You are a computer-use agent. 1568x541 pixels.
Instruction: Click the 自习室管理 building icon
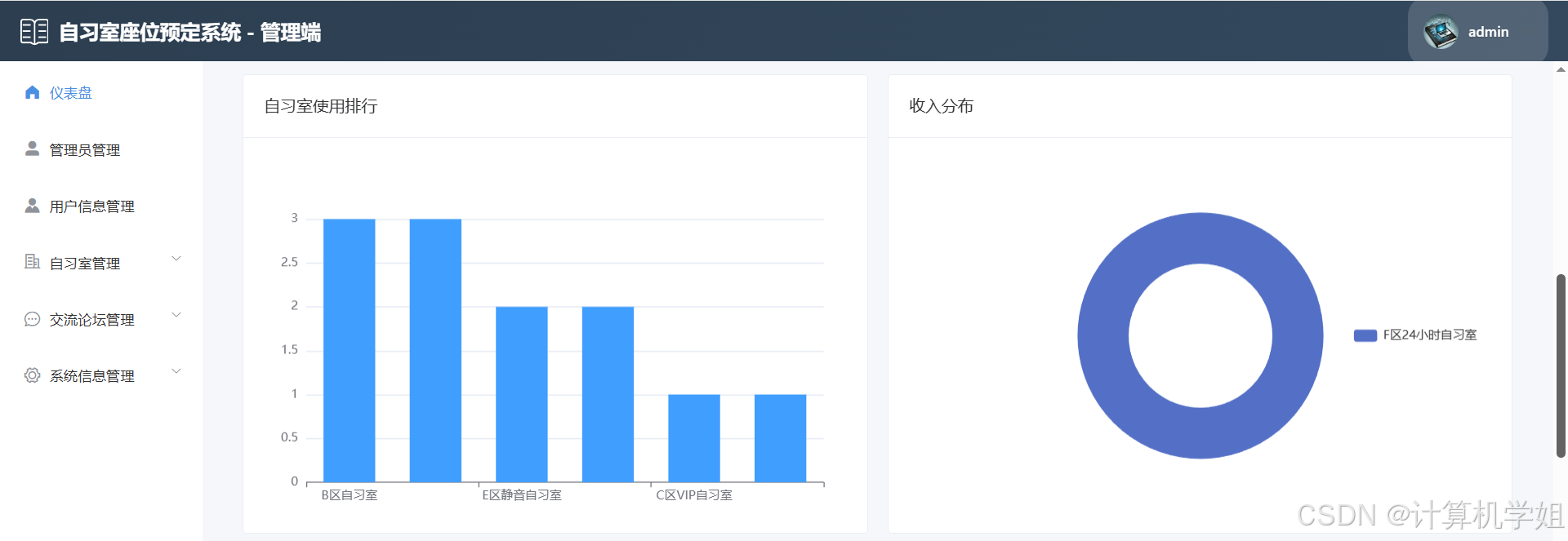pyautogui.click(x=33, y=262)
